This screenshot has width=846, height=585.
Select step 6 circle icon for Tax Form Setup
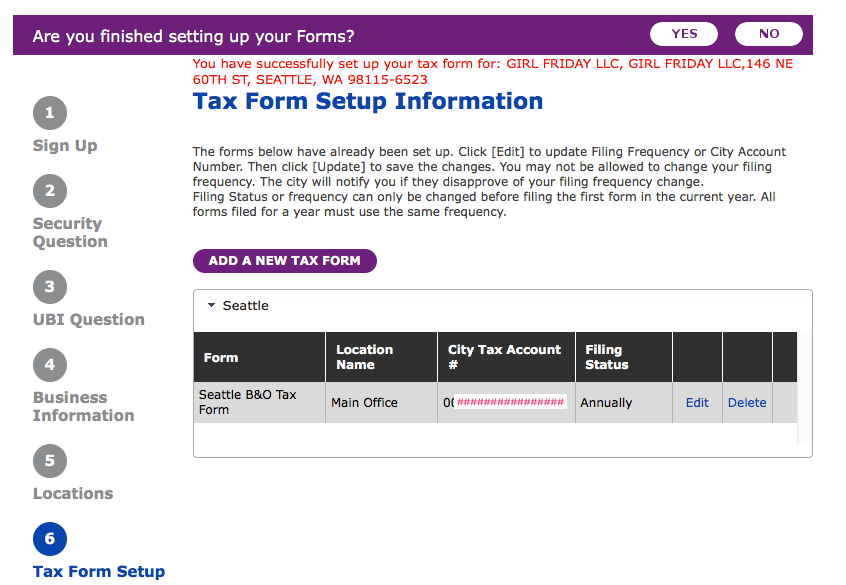click(x=50, y=539)
